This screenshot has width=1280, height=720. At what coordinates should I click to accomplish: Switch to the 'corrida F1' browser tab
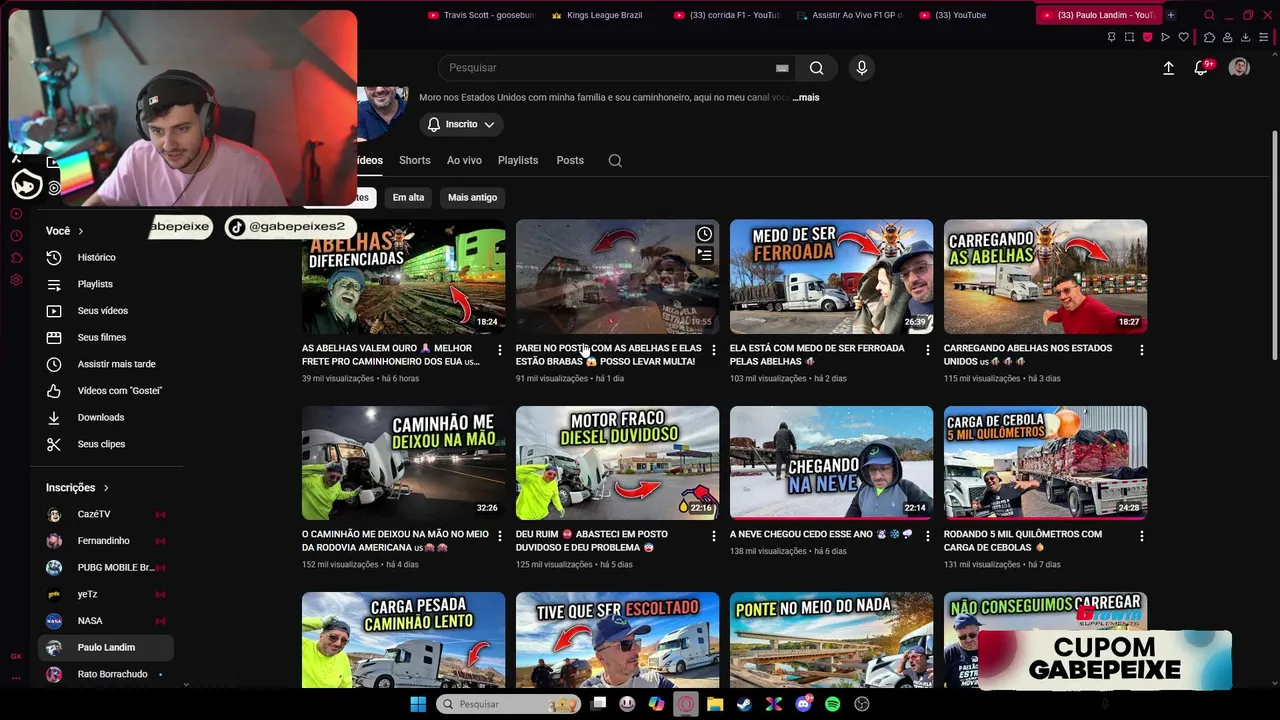(726, 15)
